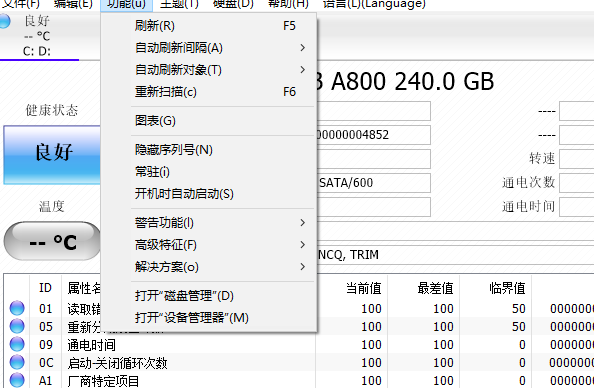Toggle the 常驻(i) option
The width and height of the screenshot is (594, 388).
click(209, 172)
